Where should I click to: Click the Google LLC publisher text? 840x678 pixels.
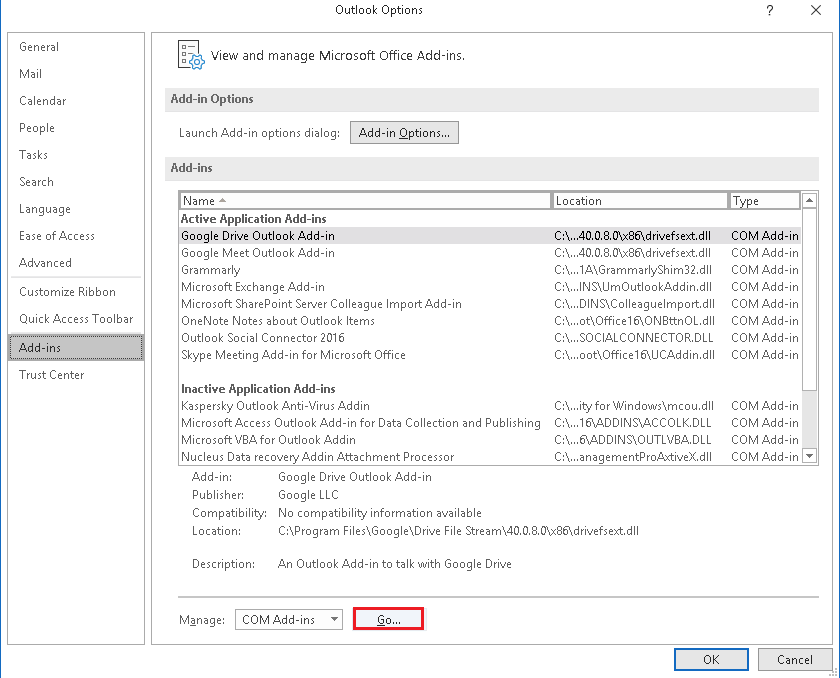click(308, 495)
